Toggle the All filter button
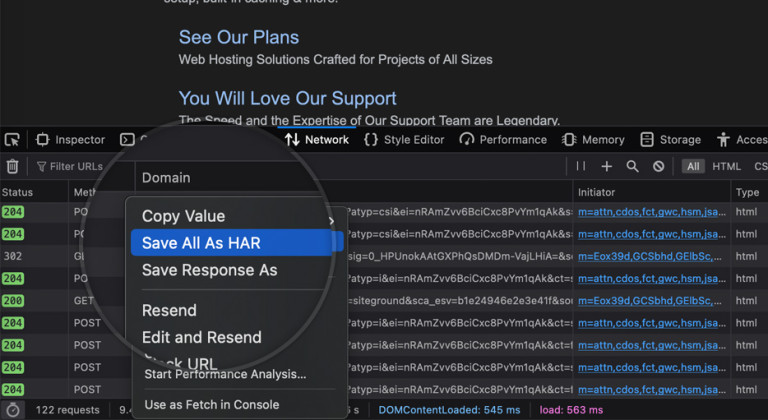768x420 pixels. point(693,167)
